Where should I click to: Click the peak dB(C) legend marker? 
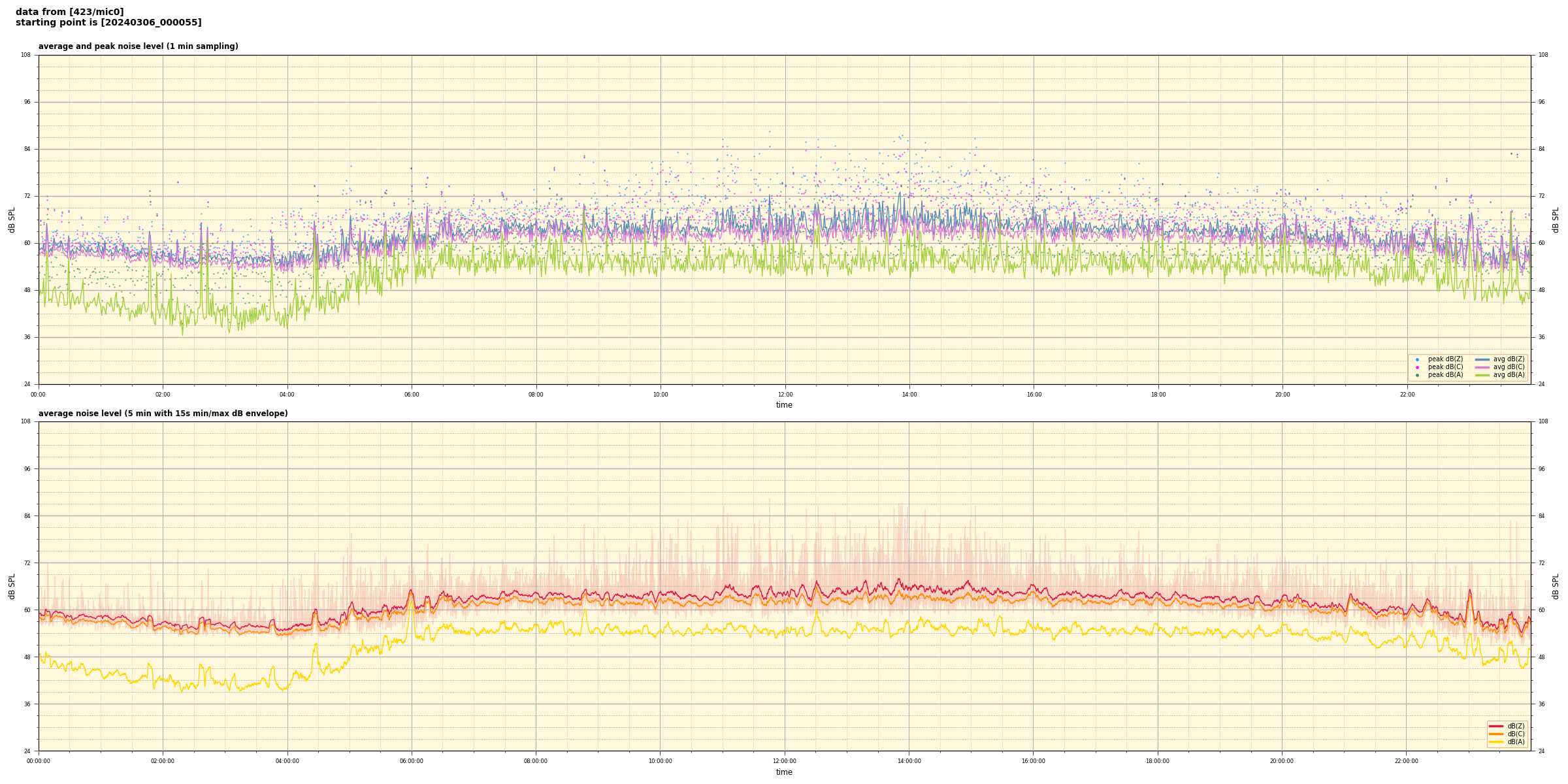(x=1417, y=367)
